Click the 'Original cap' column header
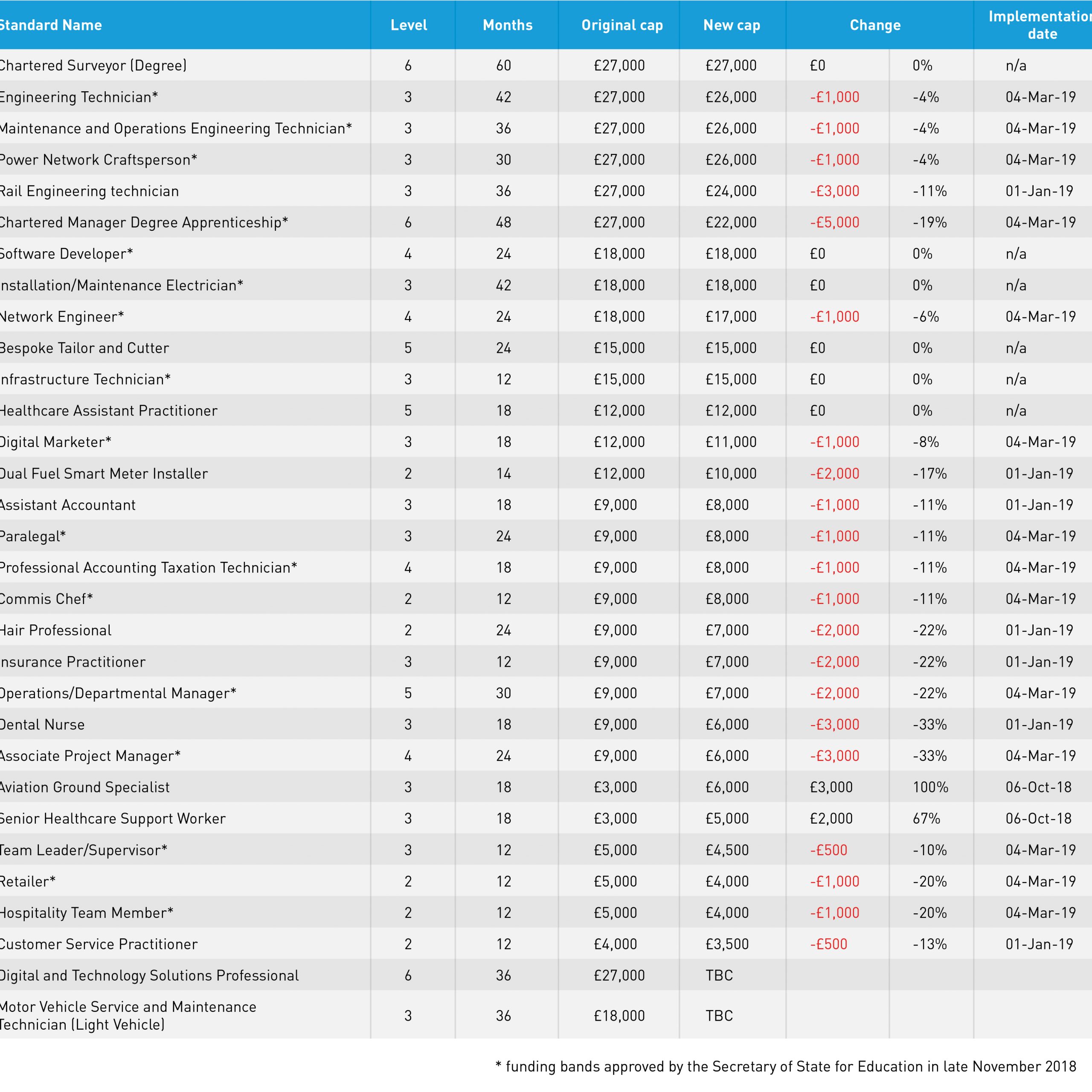The width and height of the screenshot is (1092, 1092). (622, 26)
